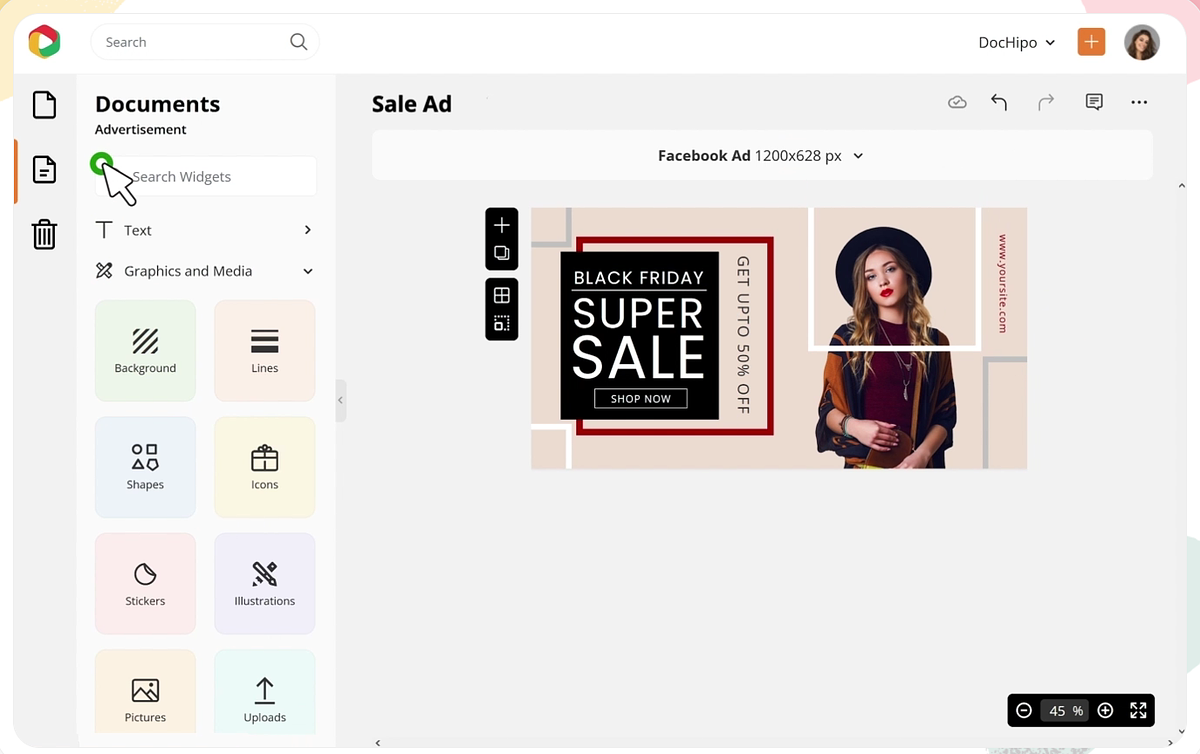Select the GET UPTO 50% OFF text
This screenshot has height=754, width=1200.
point(743,335)
